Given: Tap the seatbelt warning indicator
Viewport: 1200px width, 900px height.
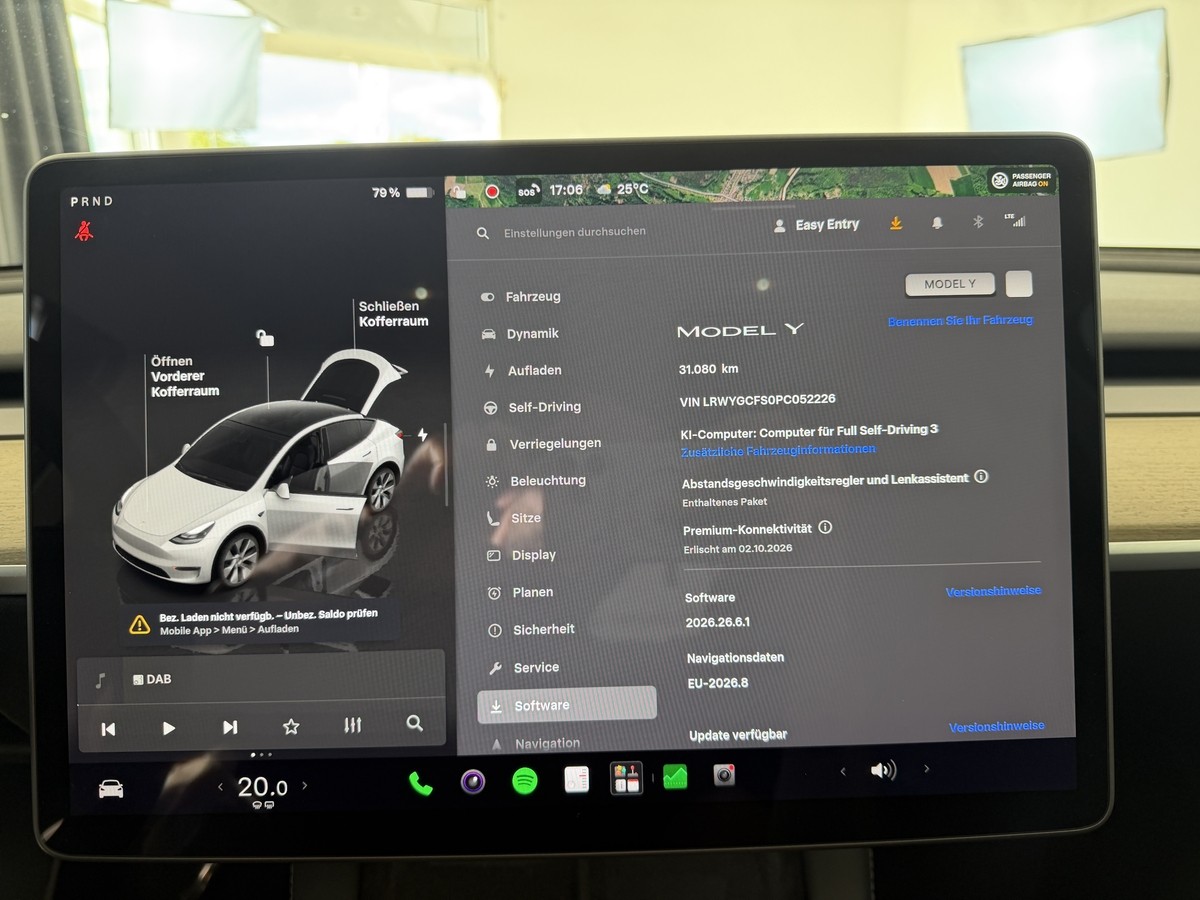Looking at the screenshot, I should tap(84, 231).
